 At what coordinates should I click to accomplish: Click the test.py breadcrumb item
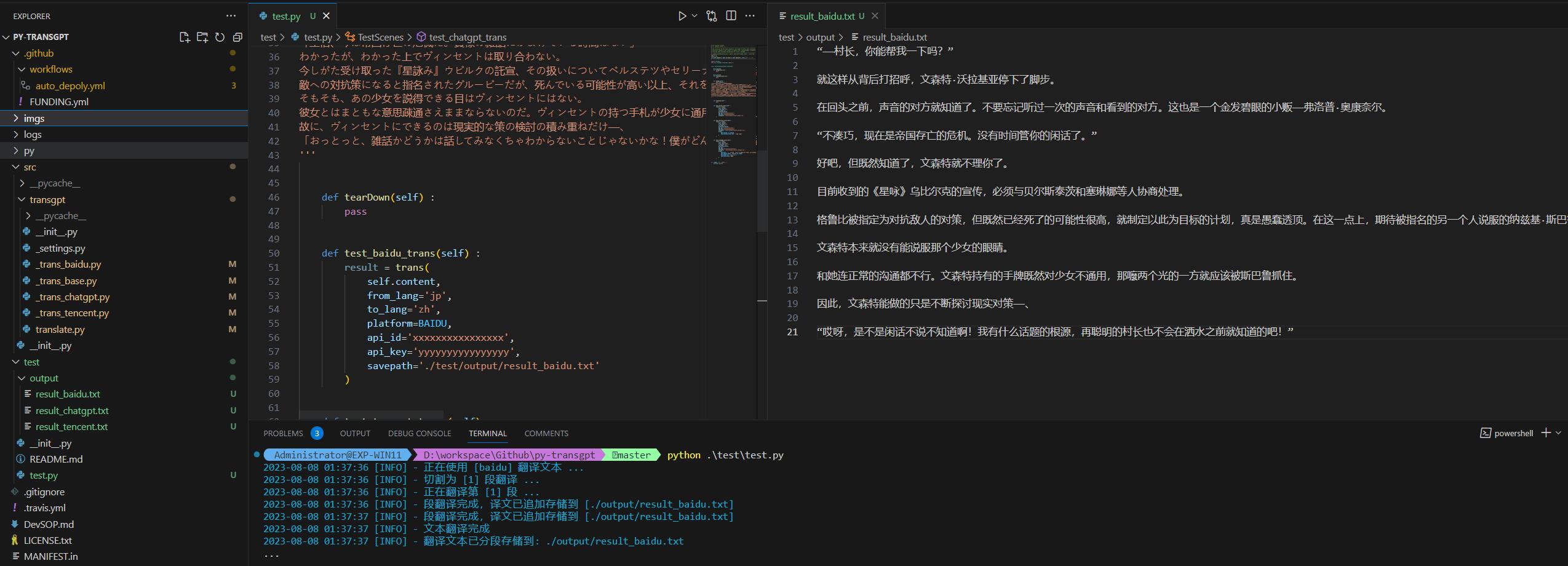click(317, 37)
